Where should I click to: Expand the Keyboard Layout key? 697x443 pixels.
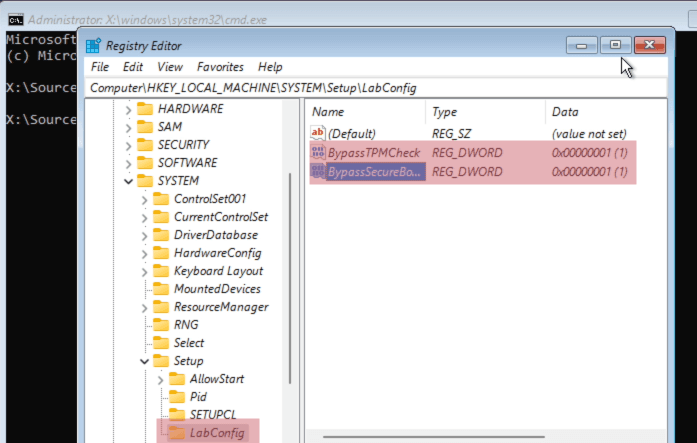pos(144,271)
